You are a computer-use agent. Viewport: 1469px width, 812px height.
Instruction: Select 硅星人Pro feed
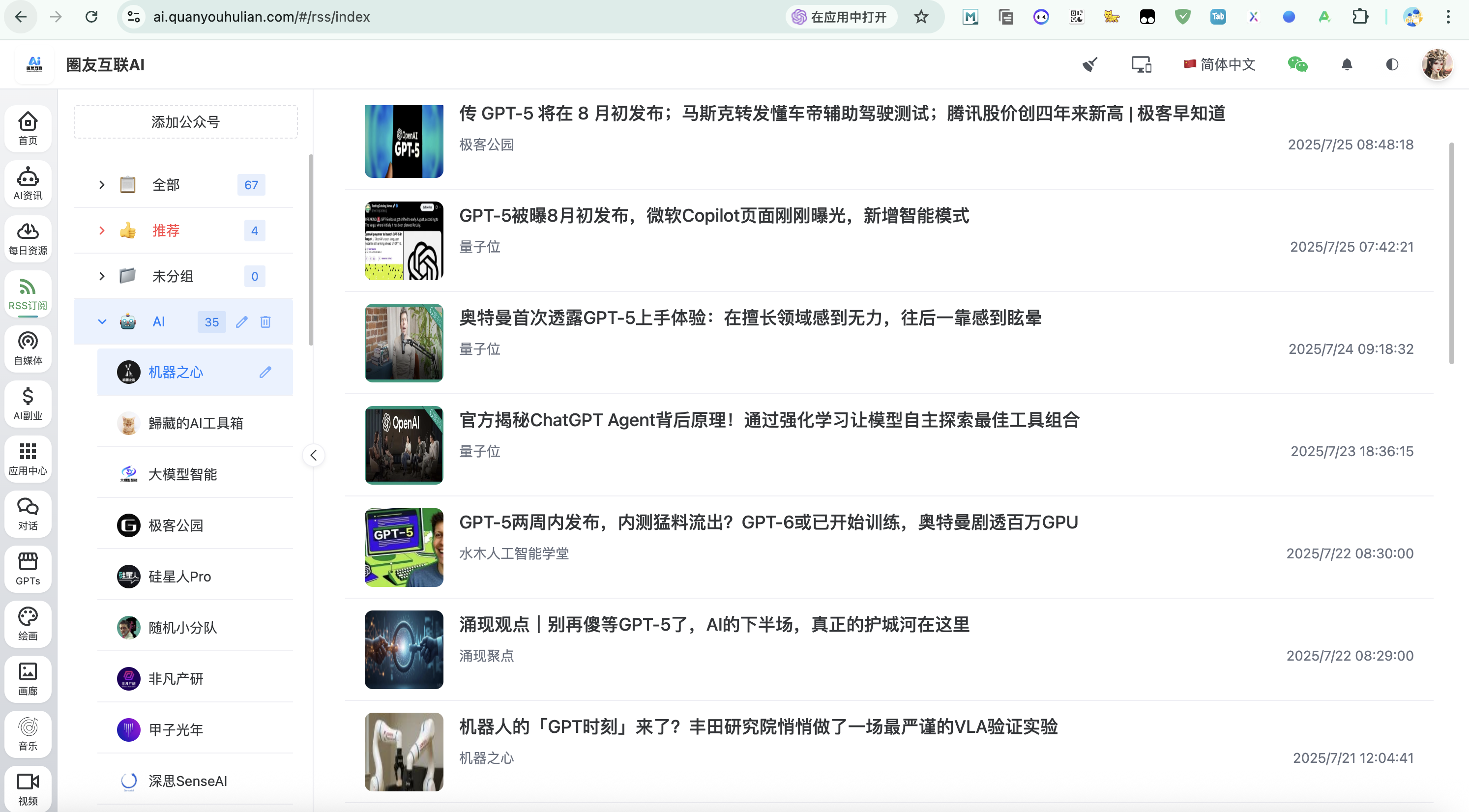click(x=195, y=577)
